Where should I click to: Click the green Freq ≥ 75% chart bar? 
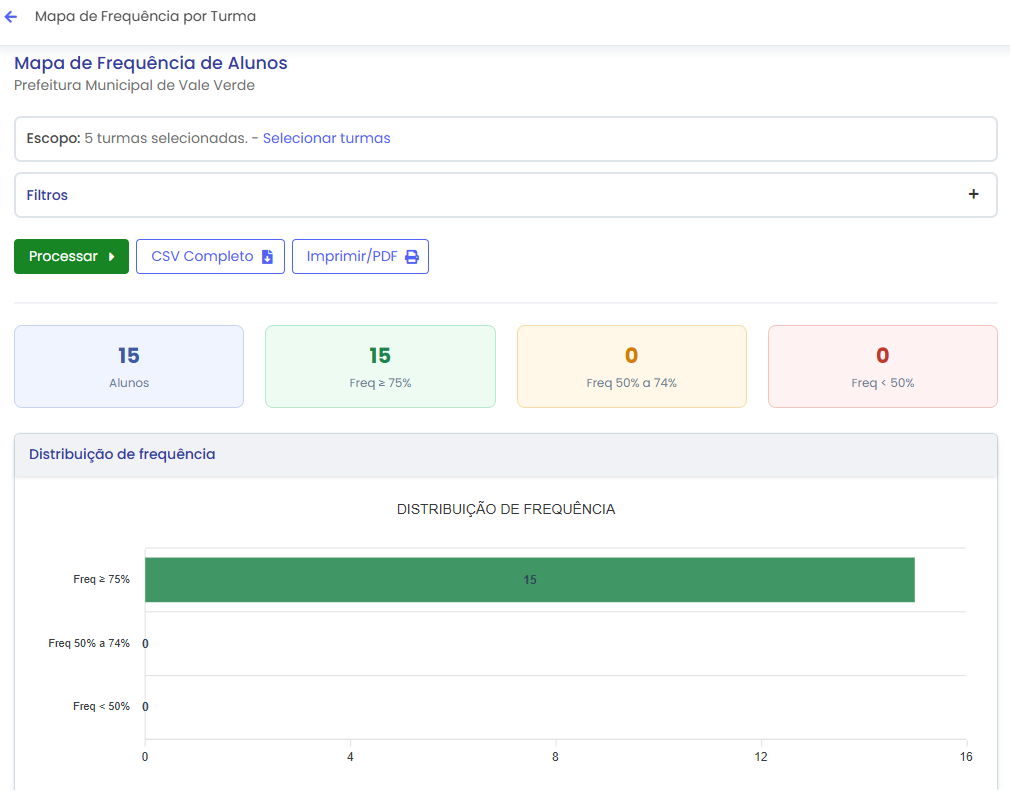coord(529,580)
